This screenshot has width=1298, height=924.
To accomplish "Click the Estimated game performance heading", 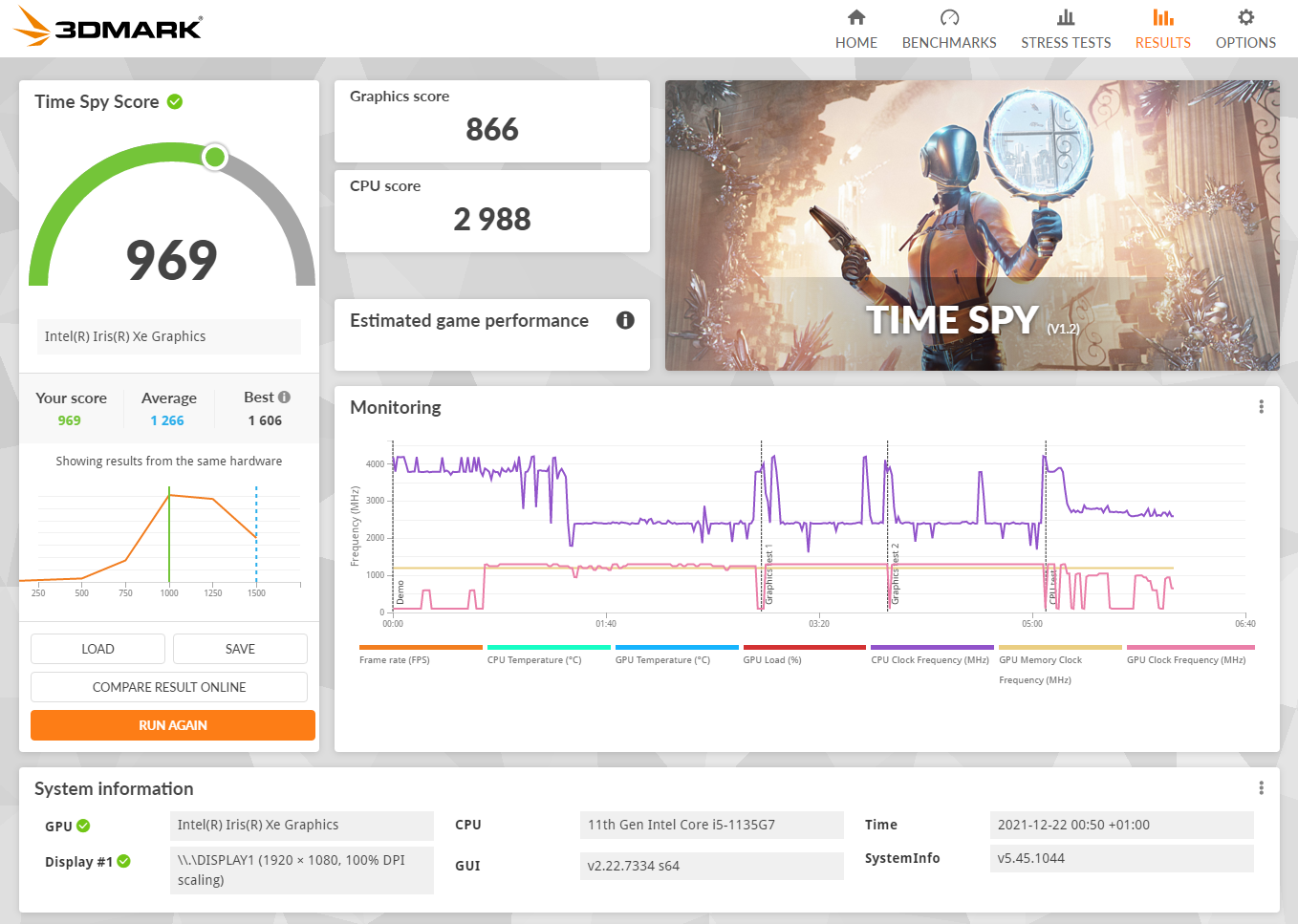I will click(469, 321).
